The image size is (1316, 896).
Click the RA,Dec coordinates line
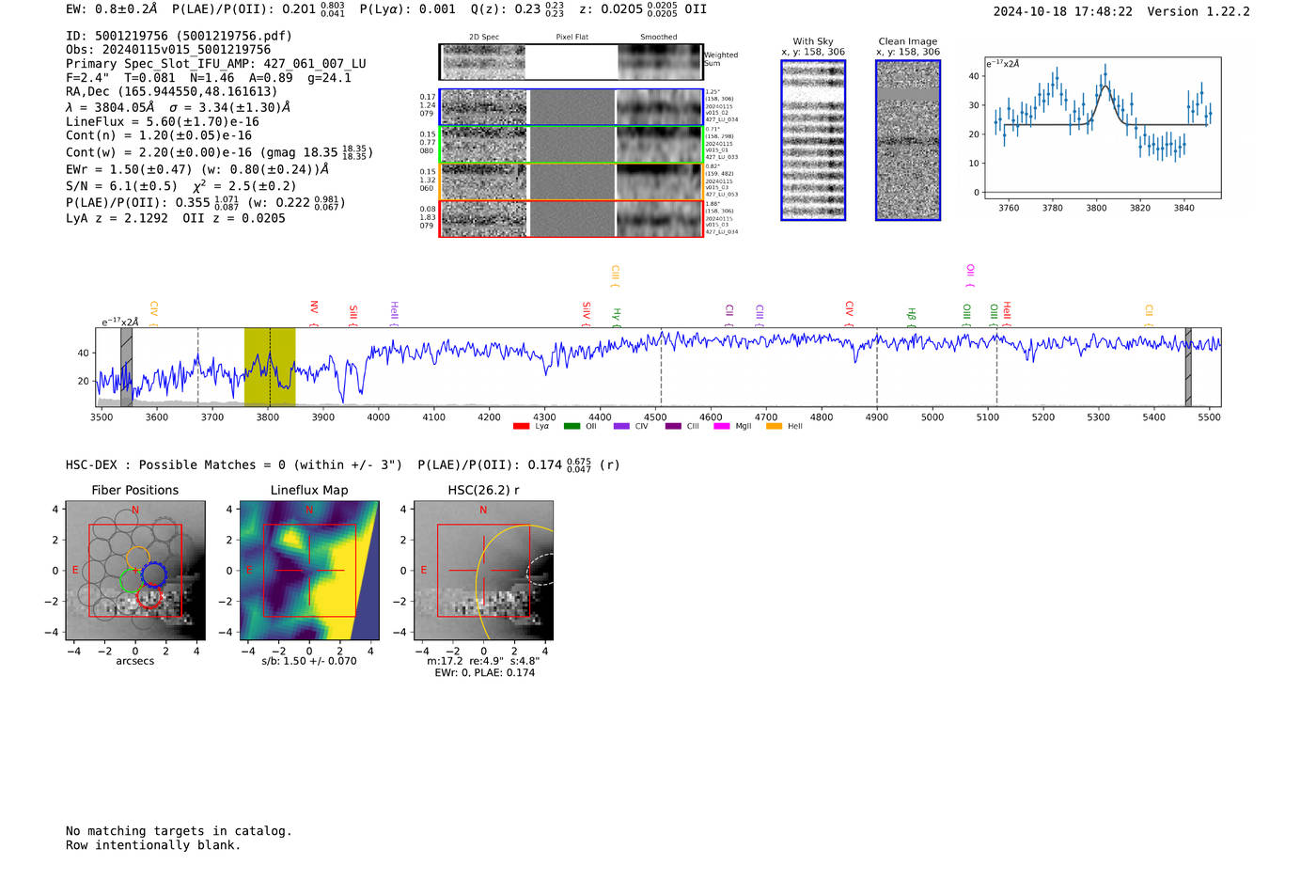point(171,92)
